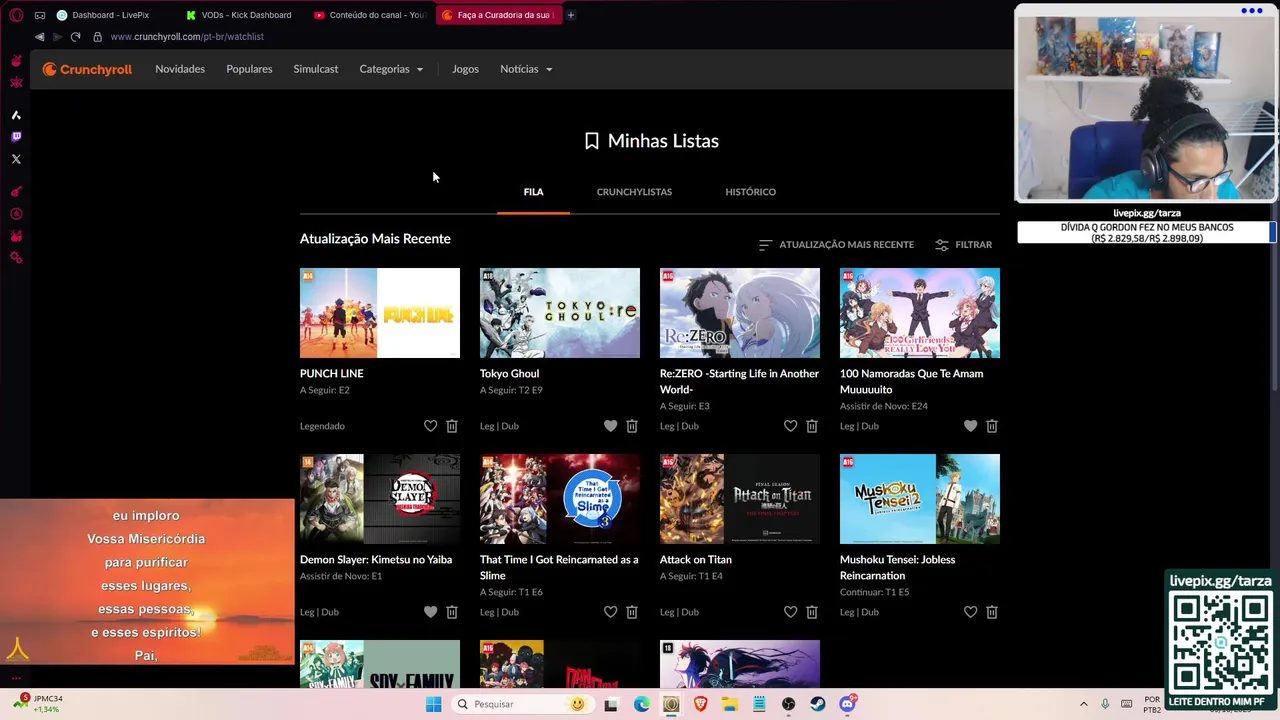Favorite PUNCH LINE with the heart
The height and width of the screenshot is (720, 1280).
pyautogui.click(x=431, y=426)
